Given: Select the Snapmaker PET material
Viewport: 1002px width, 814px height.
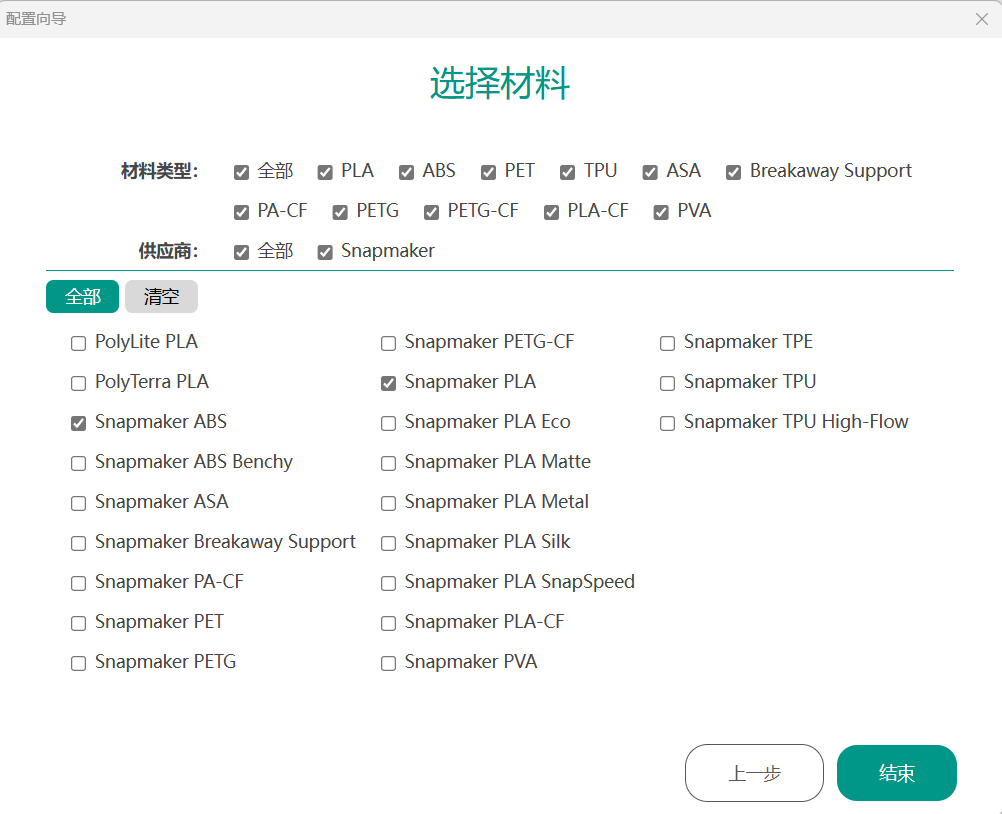Looking at the screenshot, I should (79, 623).
